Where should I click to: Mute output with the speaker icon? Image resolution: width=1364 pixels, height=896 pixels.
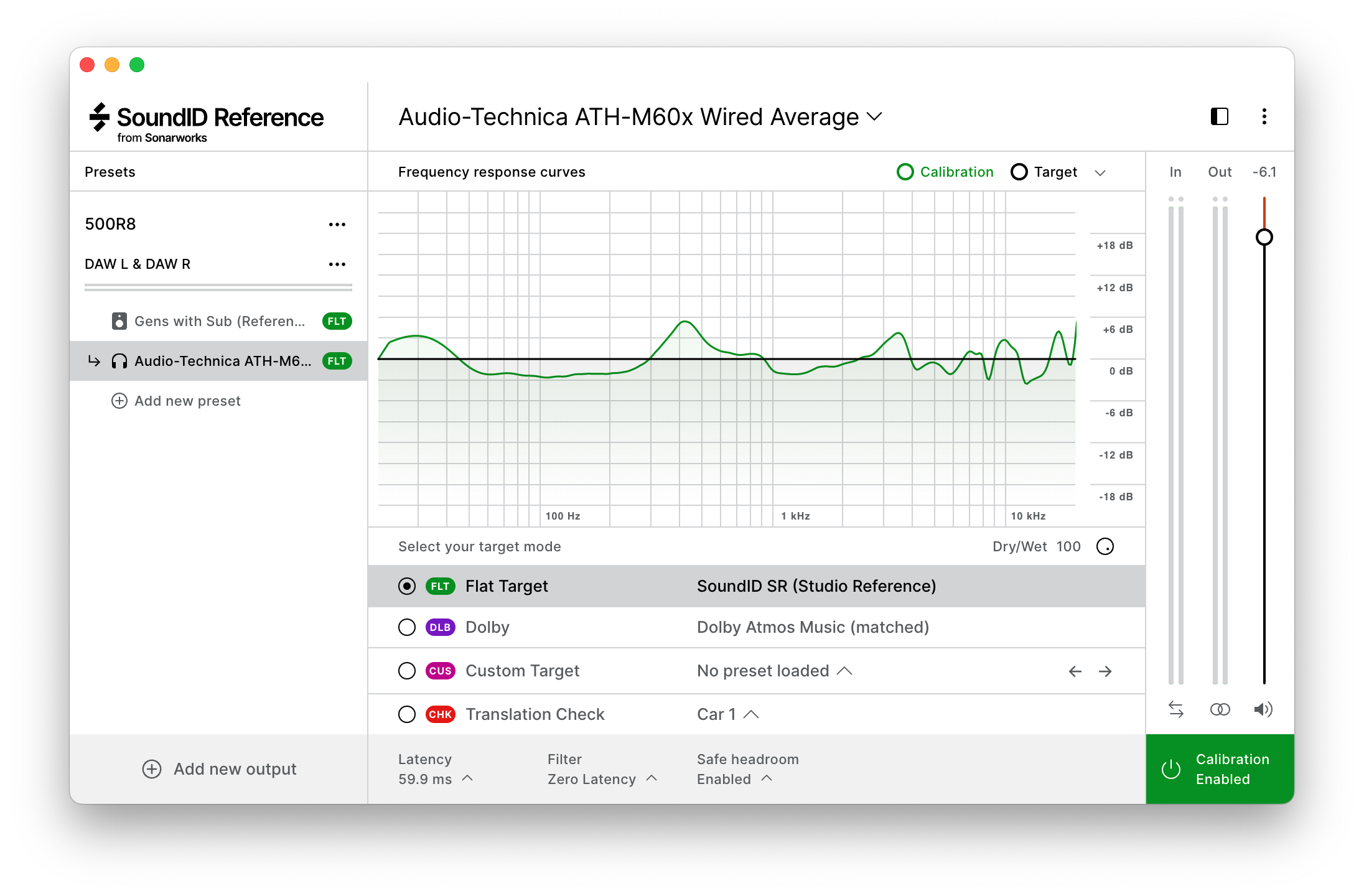tap(1264, 709)
